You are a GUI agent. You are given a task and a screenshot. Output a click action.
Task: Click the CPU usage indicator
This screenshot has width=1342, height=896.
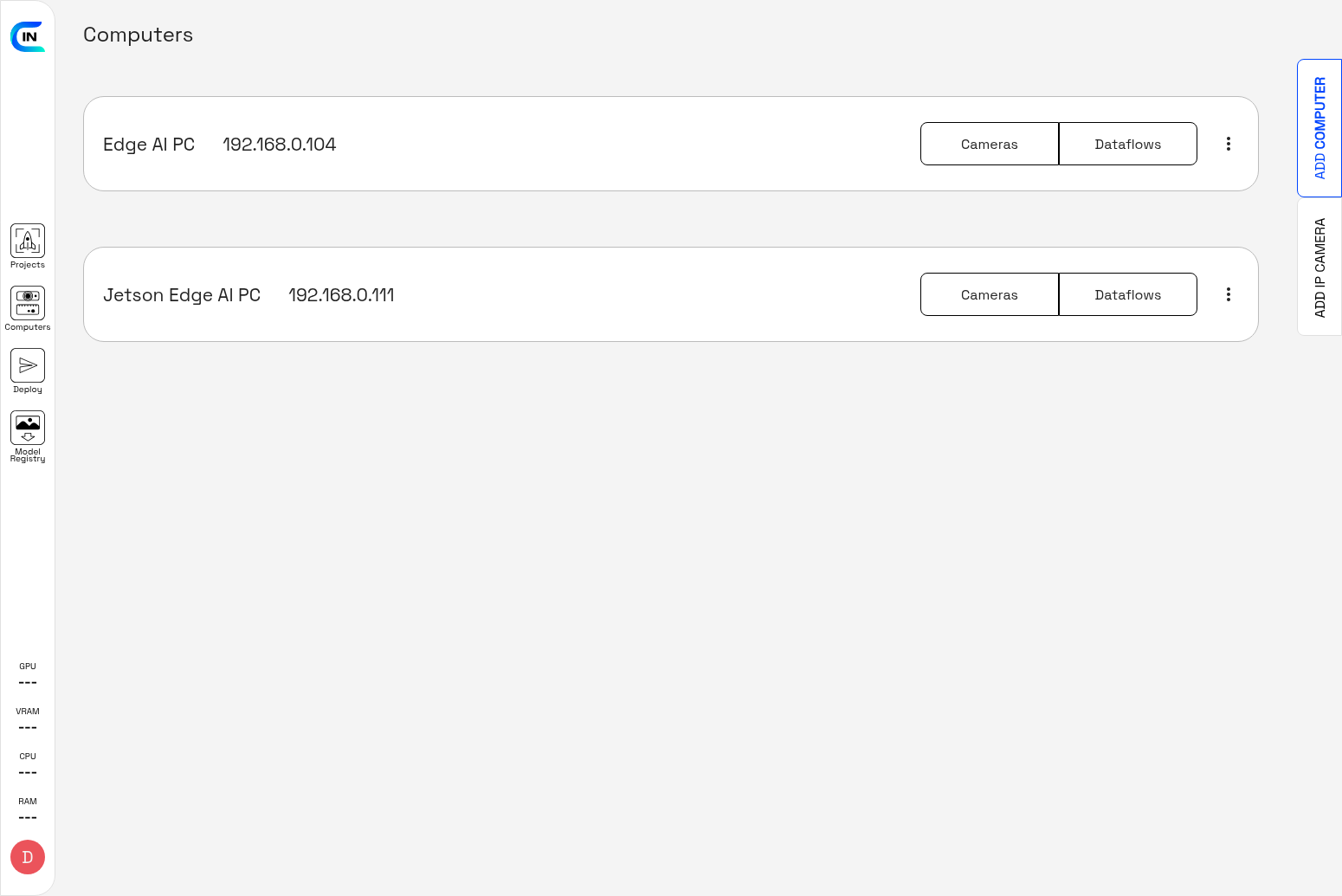pyautogui.click(x=28, y=765)
